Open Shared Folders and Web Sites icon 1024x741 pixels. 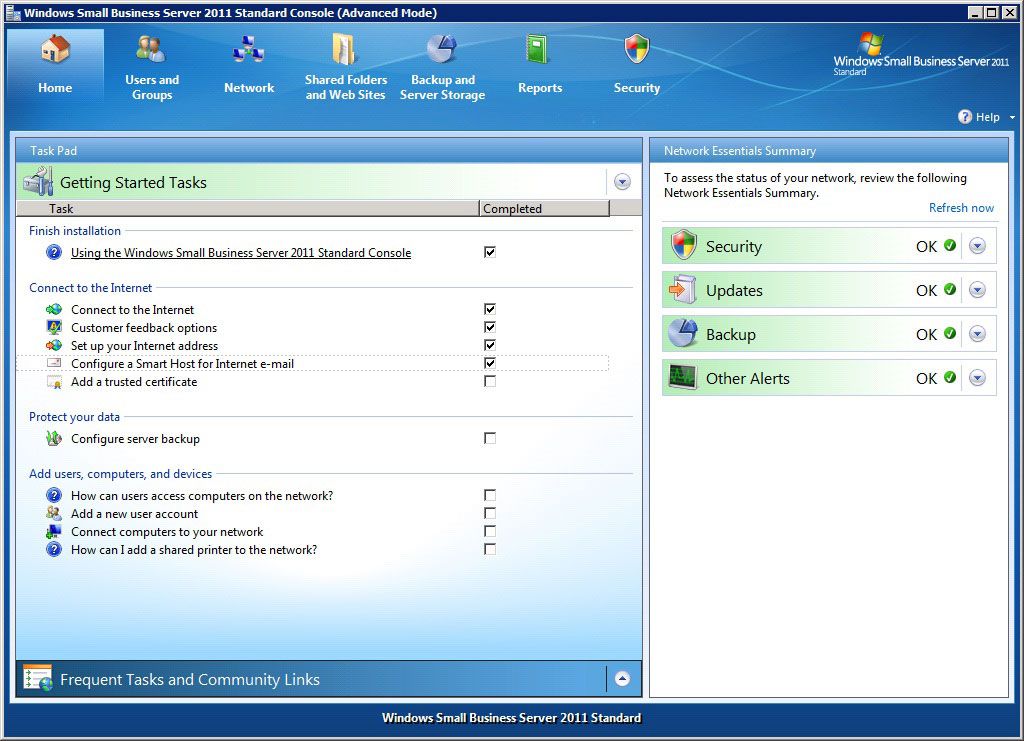pos(344,50)
